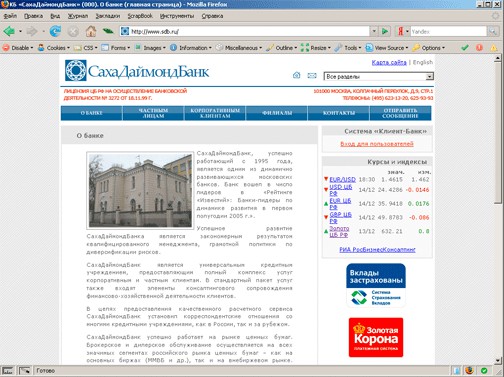Click the bank building photo
Viewport: 504px width, 377px height.
(x=140, y=191)
